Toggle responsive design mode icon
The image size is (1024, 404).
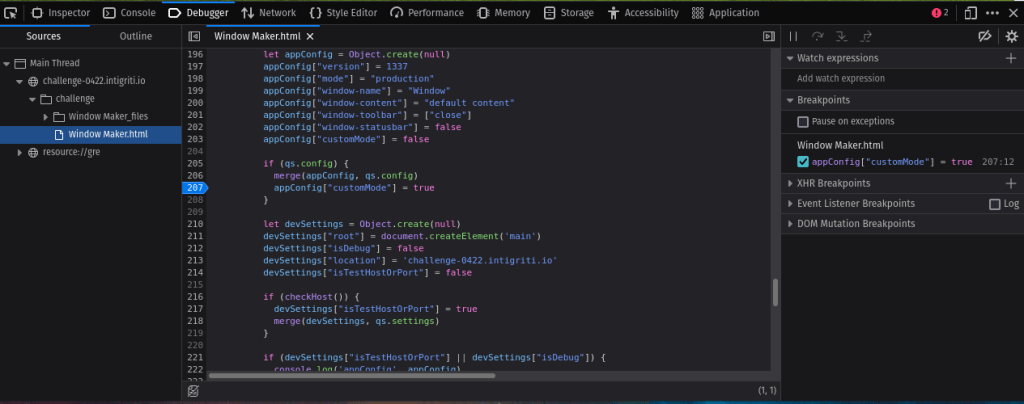970,13
